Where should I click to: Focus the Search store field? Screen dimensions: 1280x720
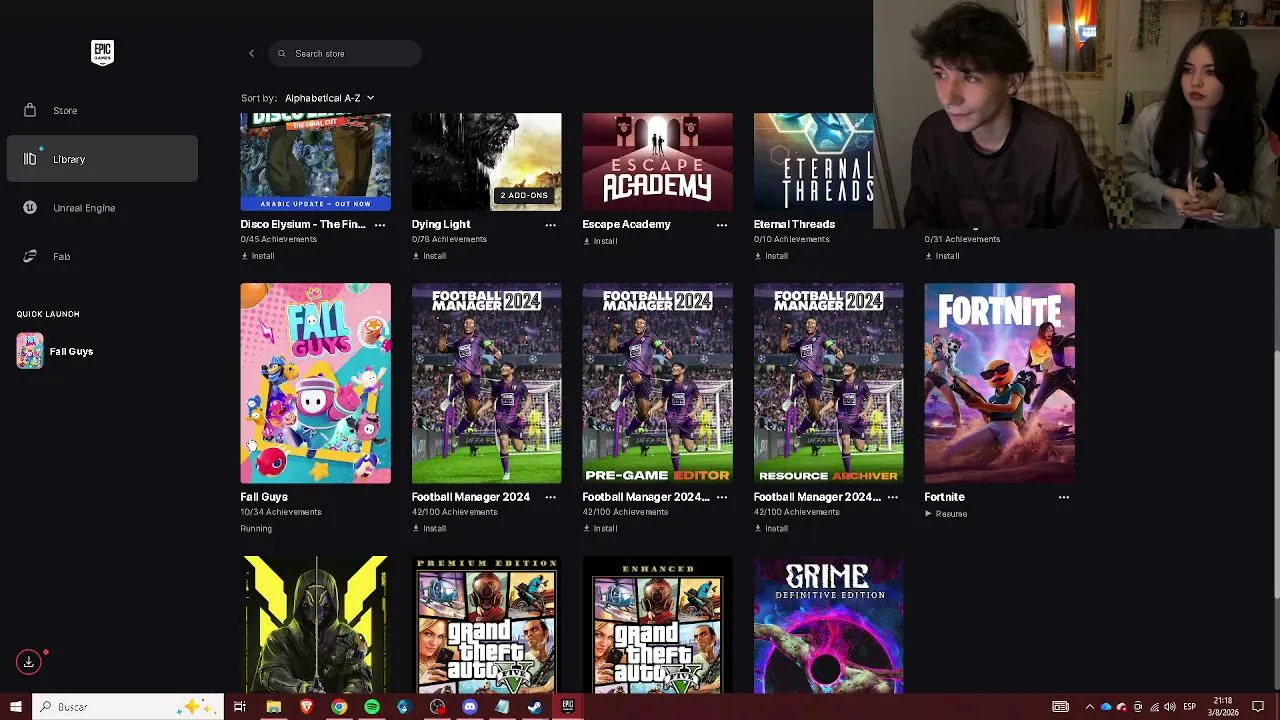(345, 53)
